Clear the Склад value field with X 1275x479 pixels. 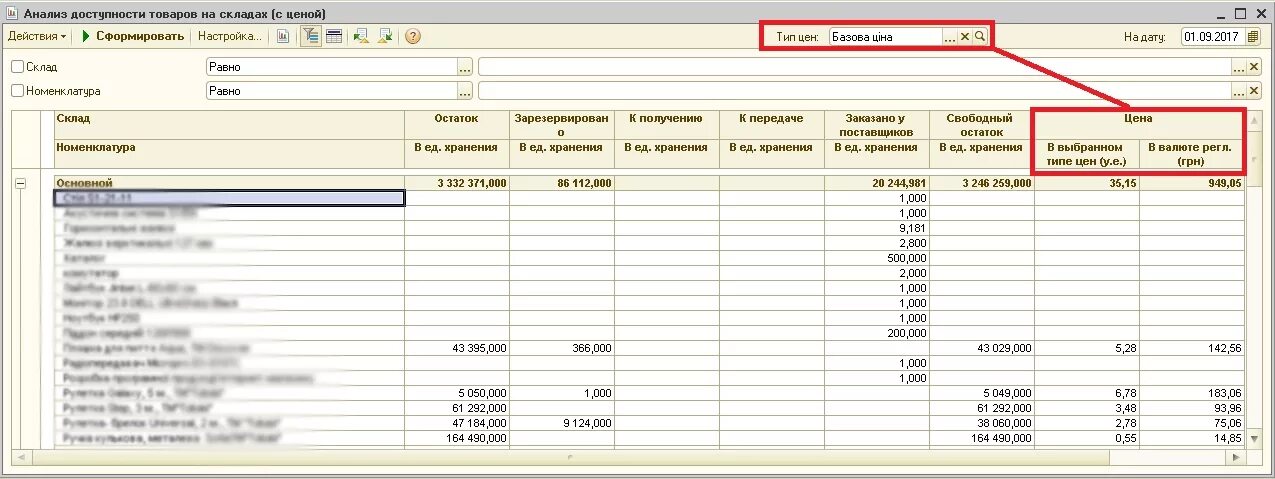[1254, 67]
